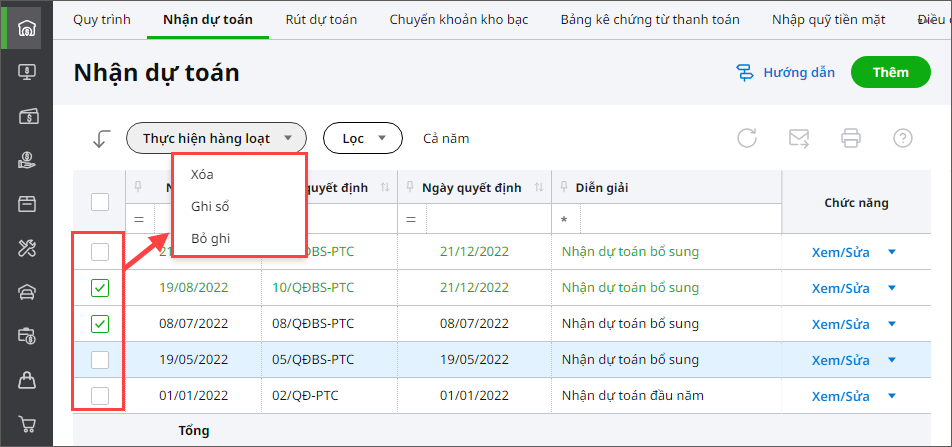The image size is (952, 447).
Task: Switch to the Chuyển khoản kho bạc tab
Action: coord(459,20)
